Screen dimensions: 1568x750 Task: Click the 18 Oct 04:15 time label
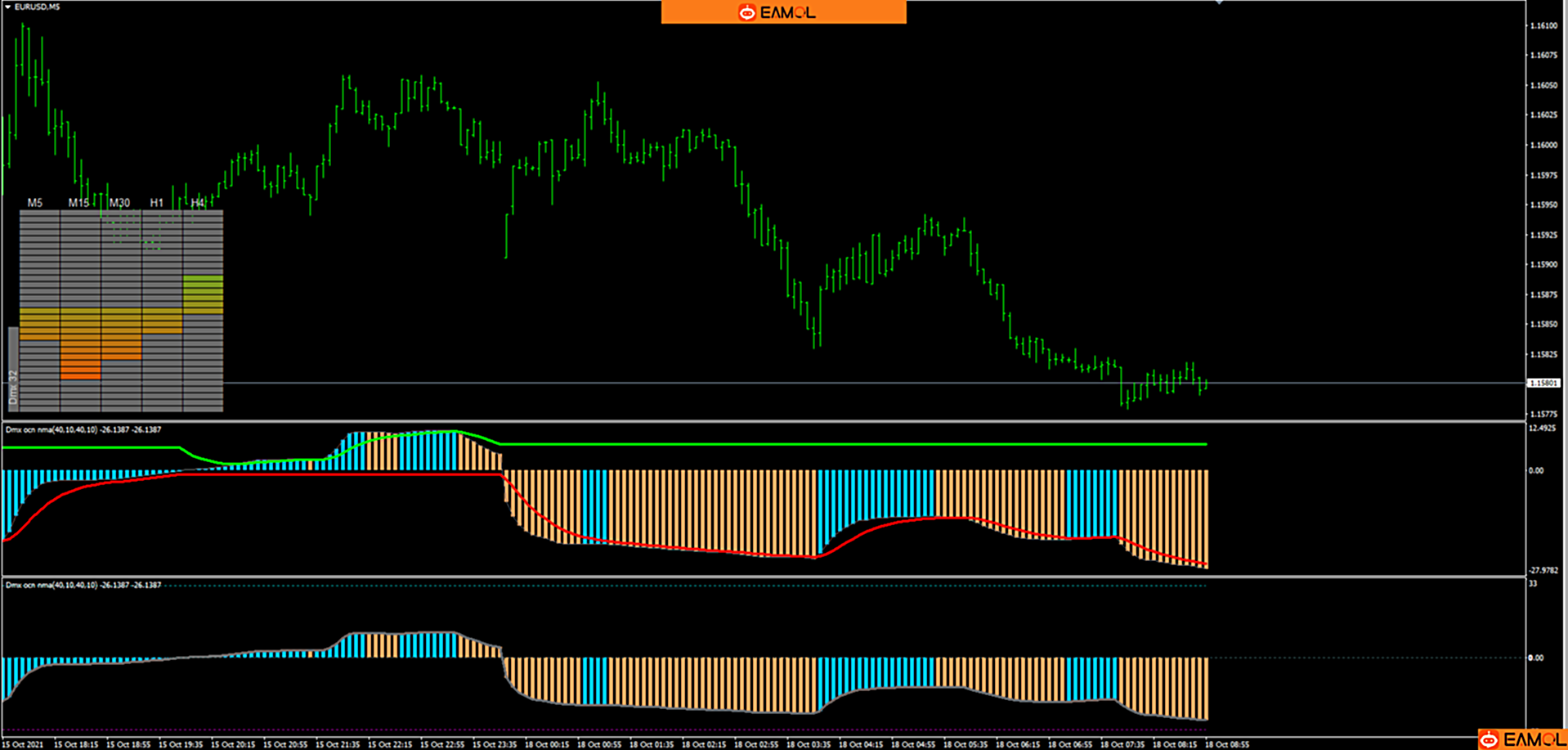click(861, 744)
